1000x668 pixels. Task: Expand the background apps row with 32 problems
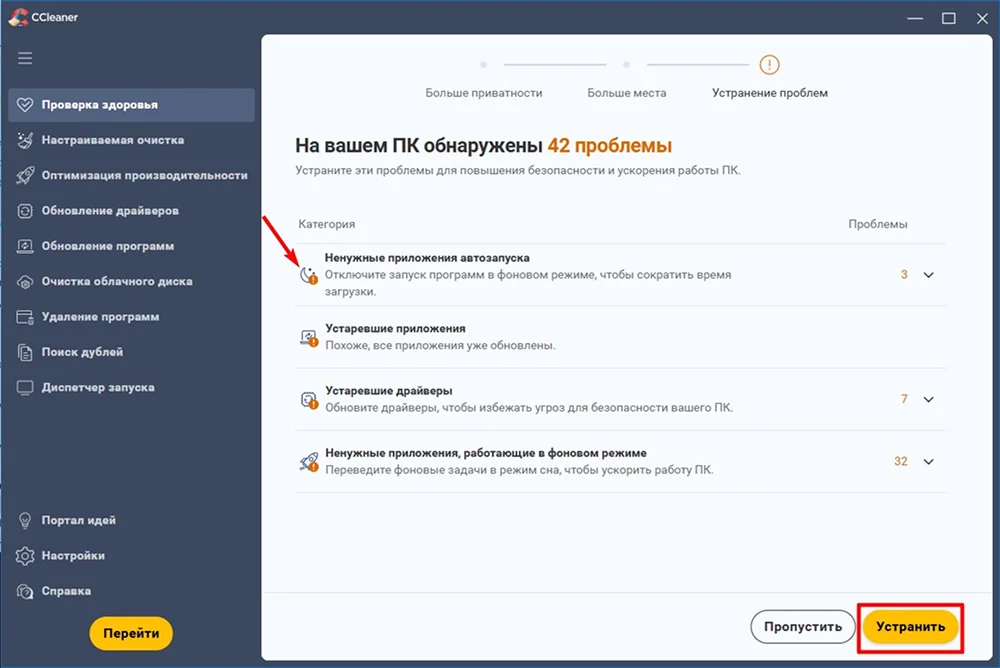coord(928,462)
